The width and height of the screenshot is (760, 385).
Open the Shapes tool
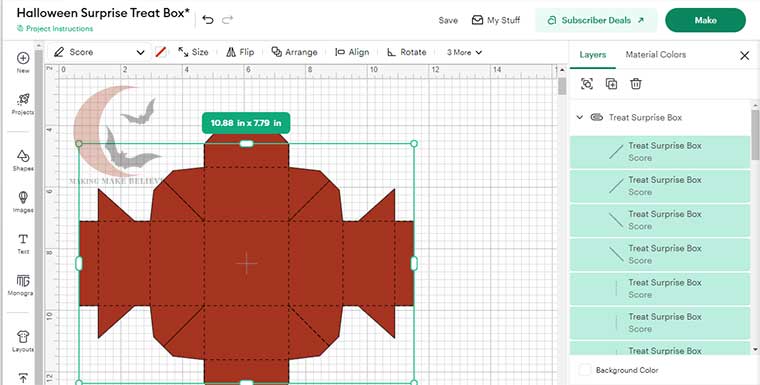[x=23, y=156]
